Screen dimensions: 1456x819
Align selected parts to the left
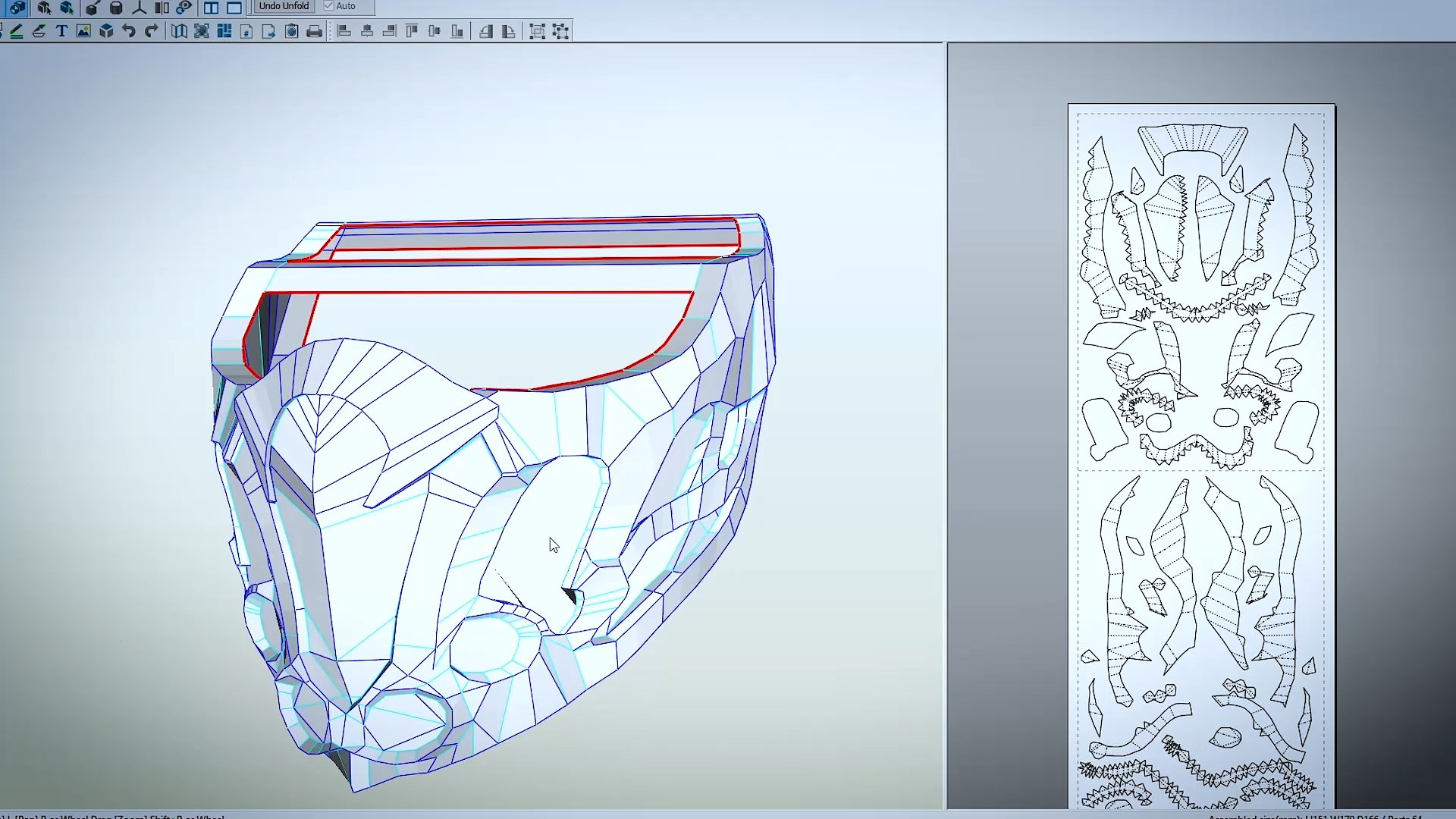tap(344, 31)
